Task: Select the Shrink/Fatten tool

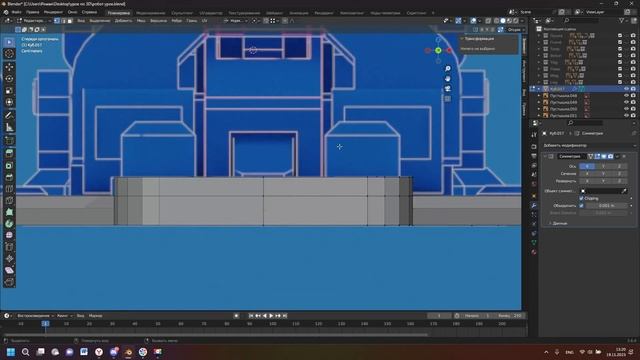Action: [9, 259]
